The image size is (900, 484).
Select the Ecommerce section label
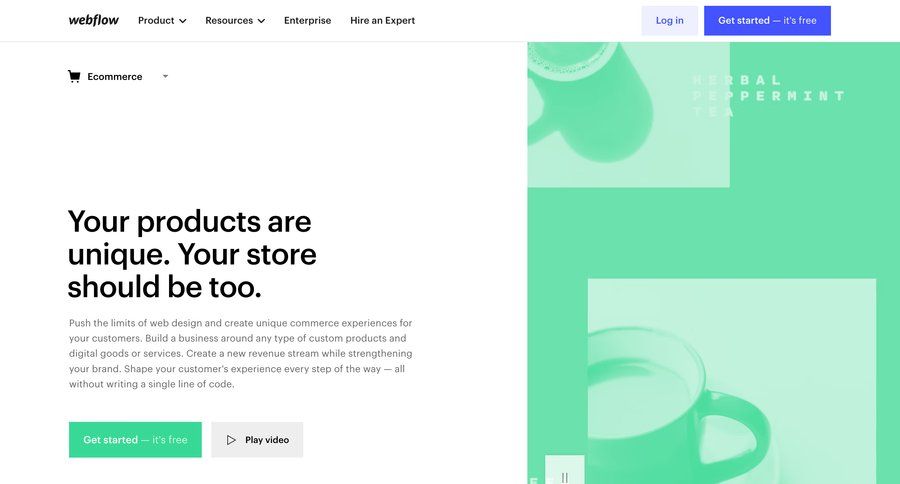pos(114,76)
